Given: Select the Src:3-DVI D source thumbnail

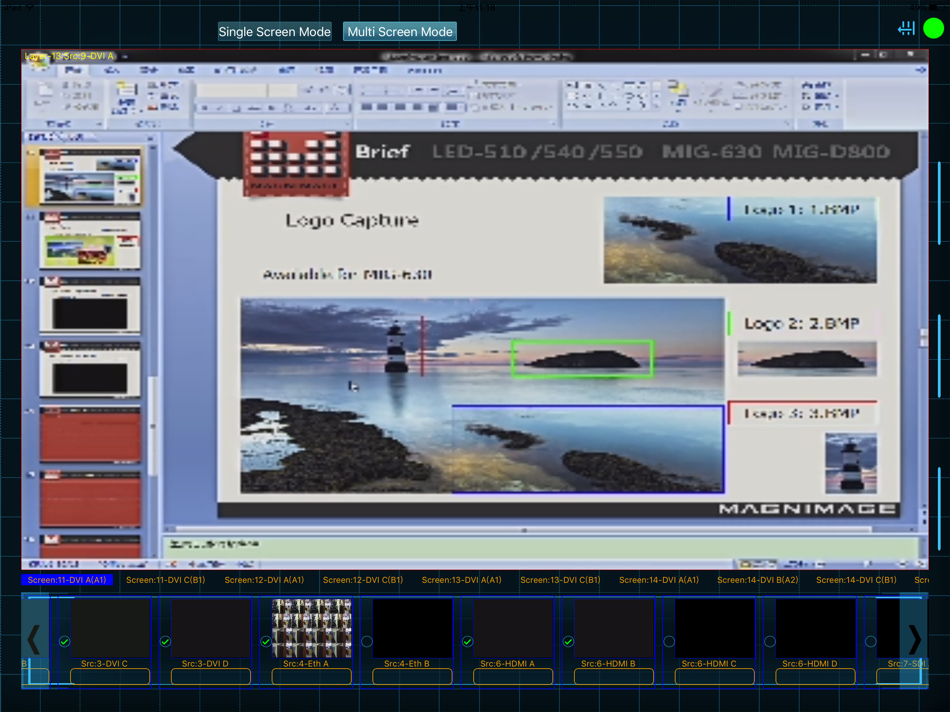Looking at the screenshot, I should [x=211, y=628].
